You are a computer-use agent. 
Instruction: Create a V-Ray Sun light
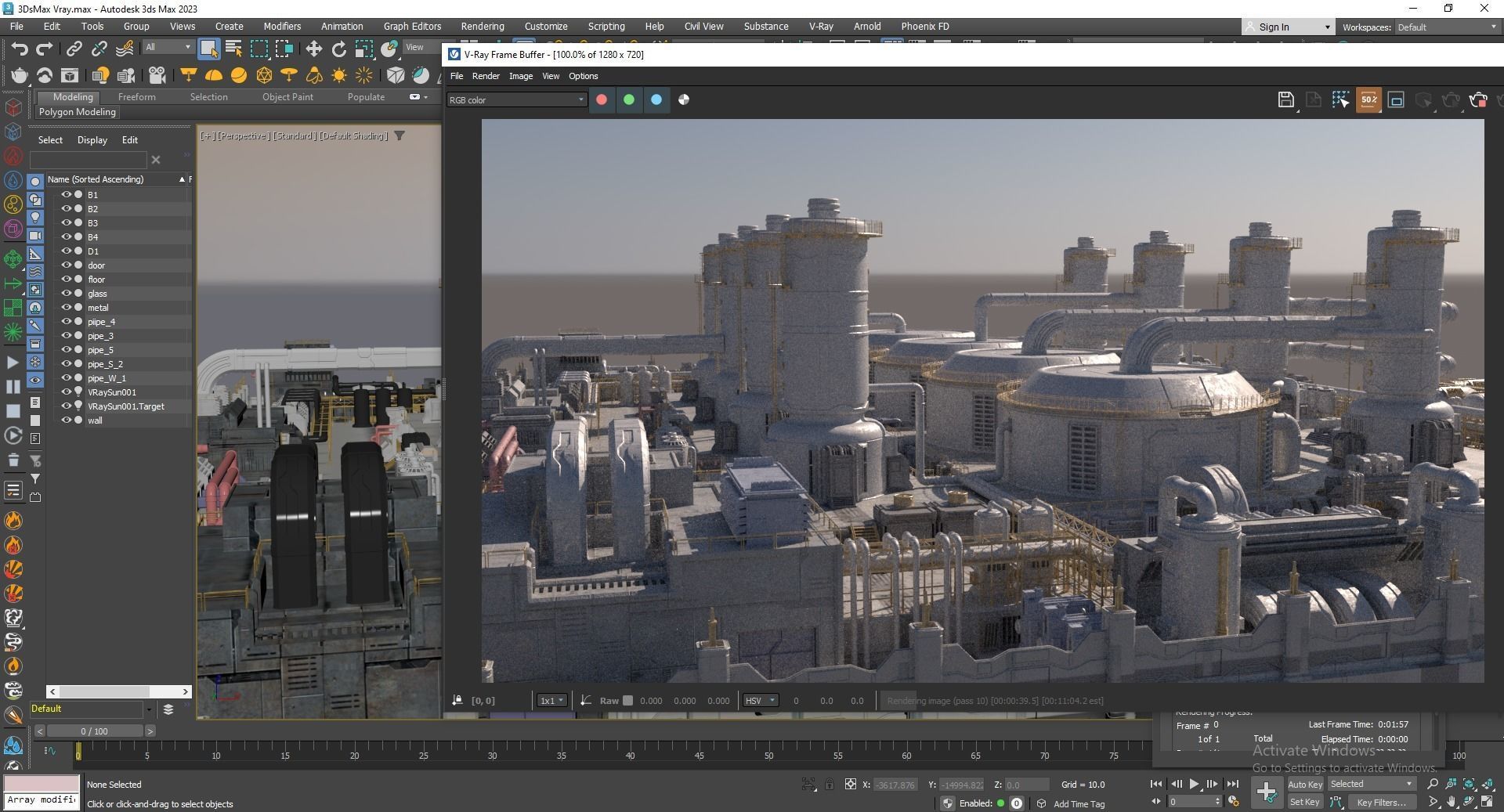click(339, 75)
